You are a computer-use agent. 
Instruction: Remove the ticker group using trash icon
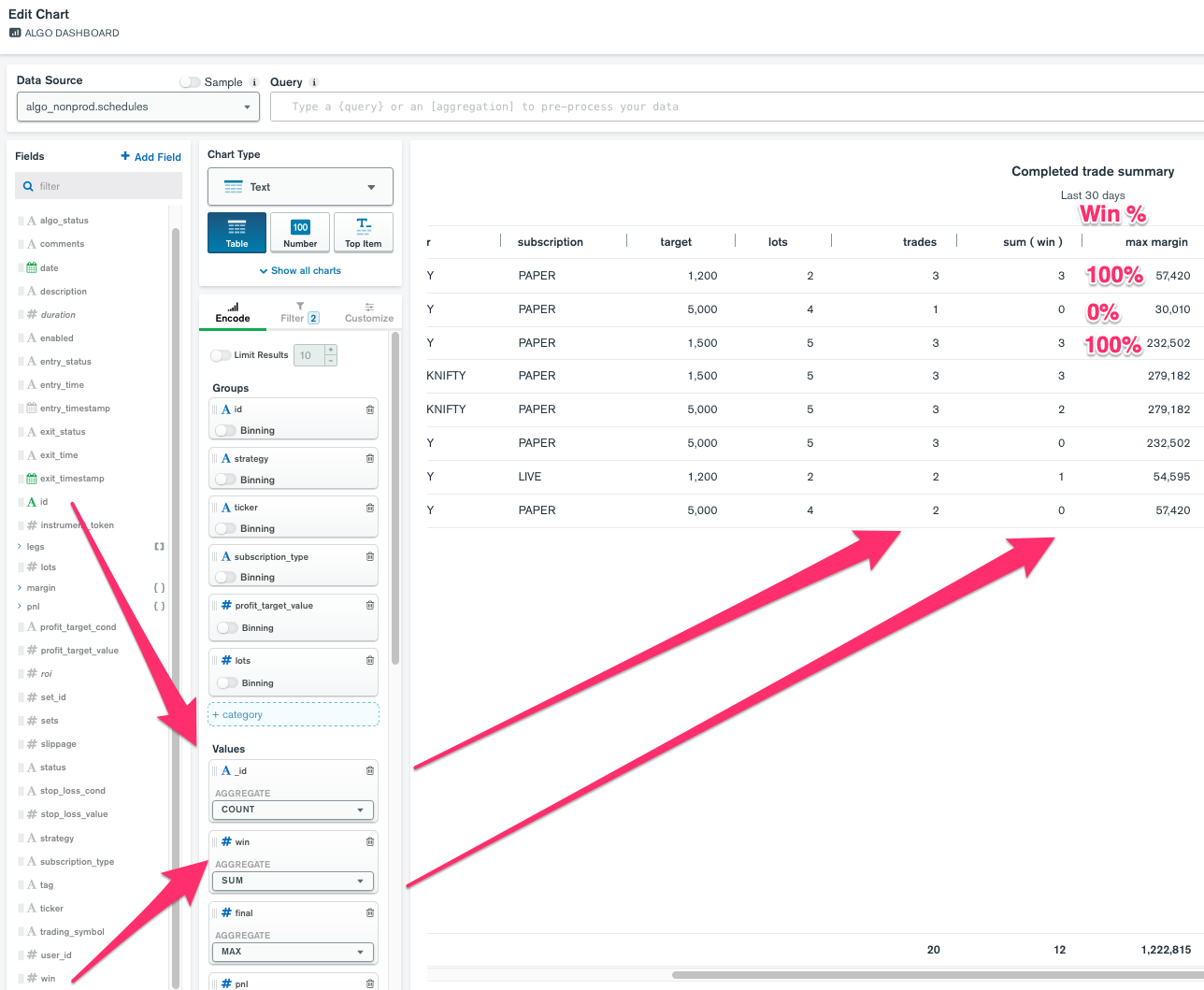[x=370, y=508]
